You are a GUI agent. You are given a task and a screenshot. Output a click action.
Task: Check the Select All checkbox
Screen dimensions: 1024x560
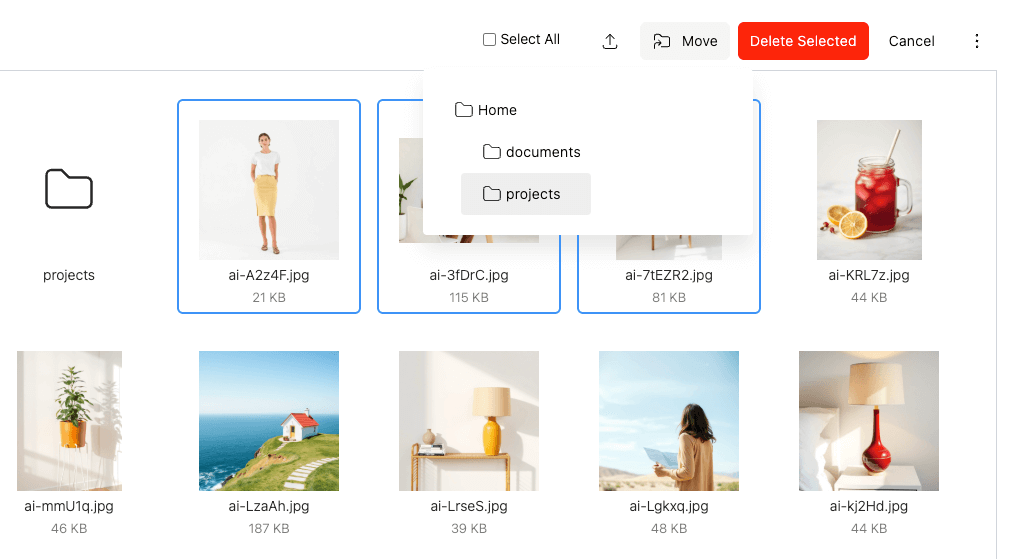(x=489, y=40)
